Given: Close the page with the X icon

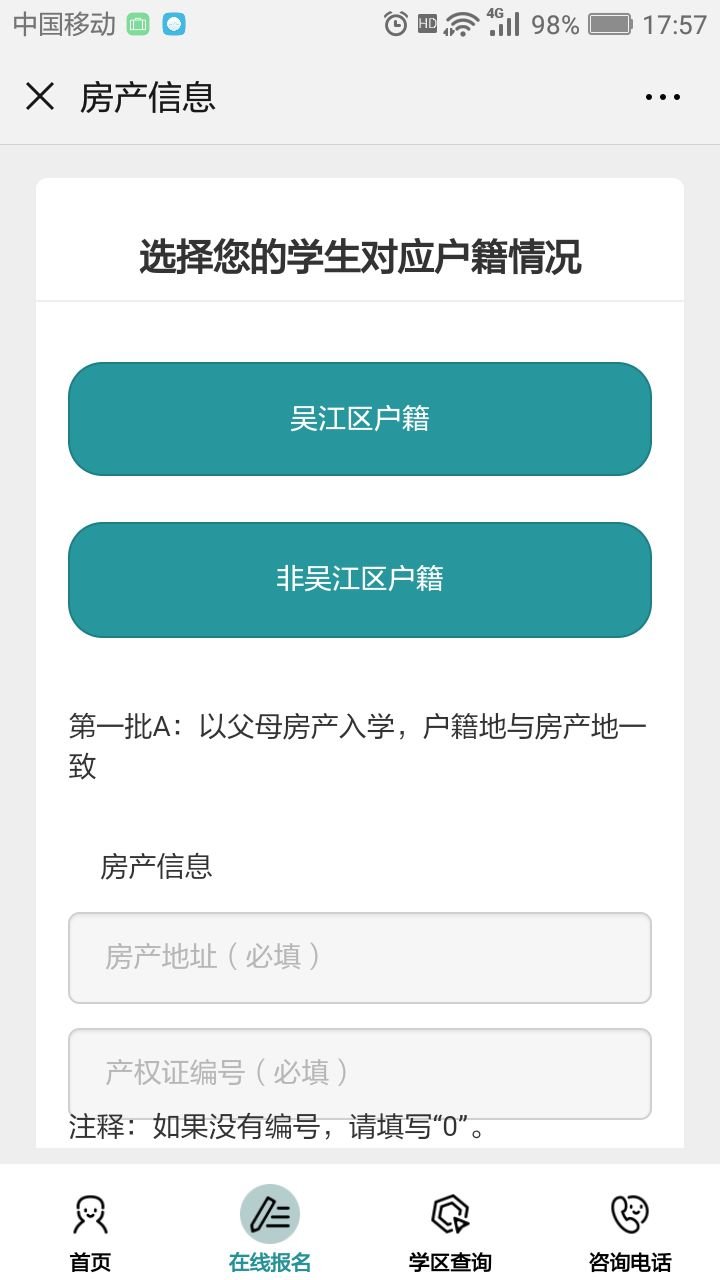Looking at the screenshot, I should pyautogui.click(x=40, y=97).
